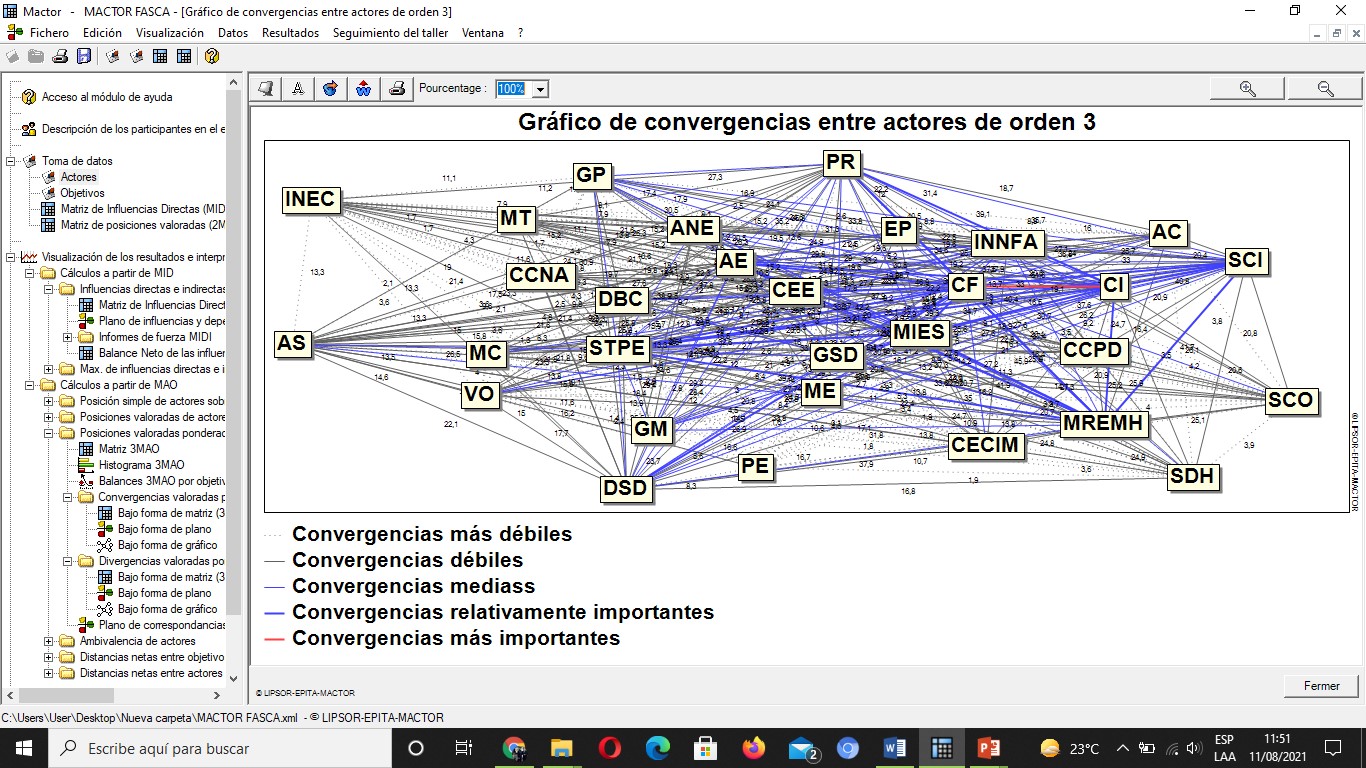
Task: Select 'Objetivos' under Toma de datos
Action: [82, 193]
